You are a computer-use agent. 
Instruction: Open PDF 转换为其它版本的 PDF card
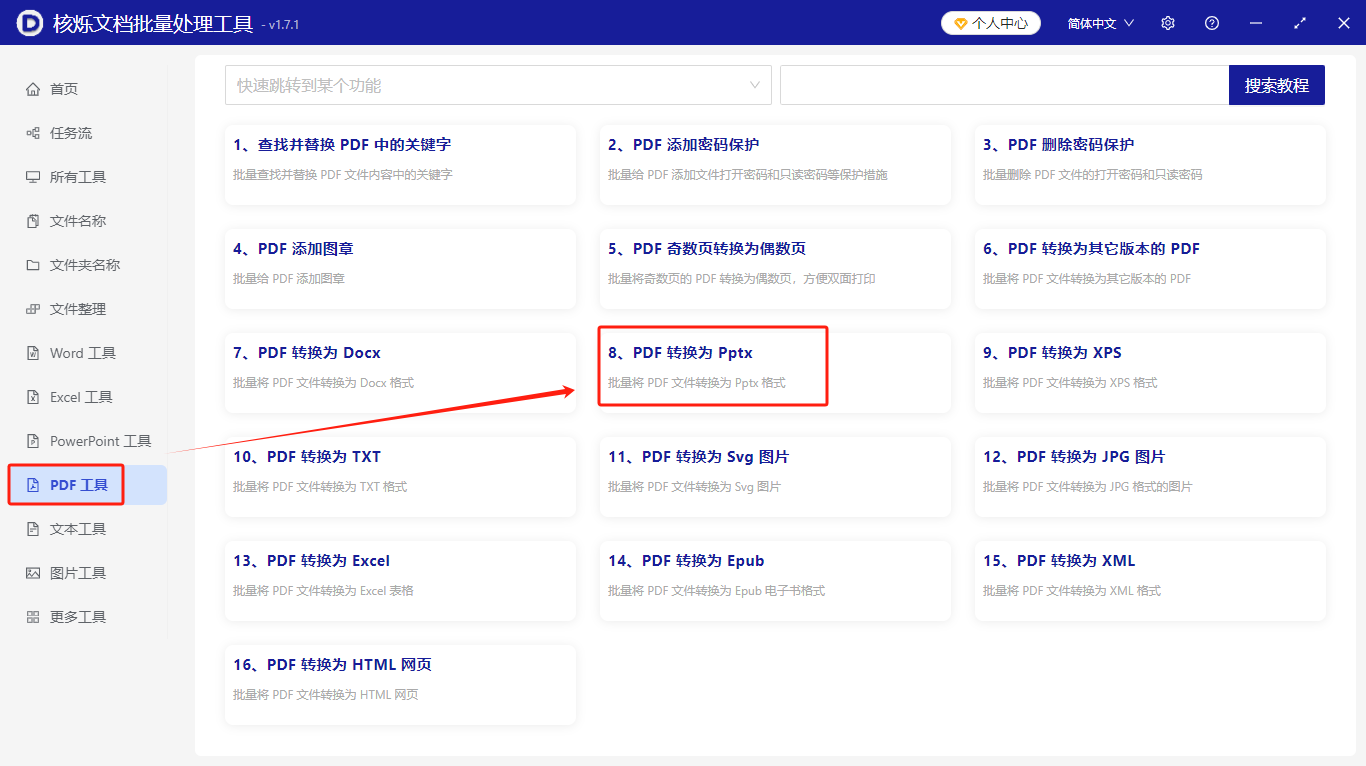[x=1150, y=269]
